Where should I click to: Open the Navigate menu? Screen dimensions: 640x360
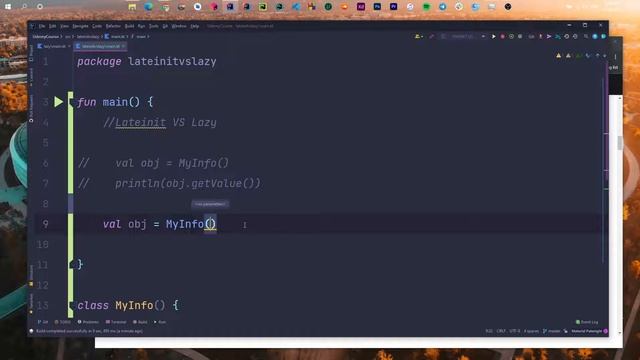coord(80,26)
